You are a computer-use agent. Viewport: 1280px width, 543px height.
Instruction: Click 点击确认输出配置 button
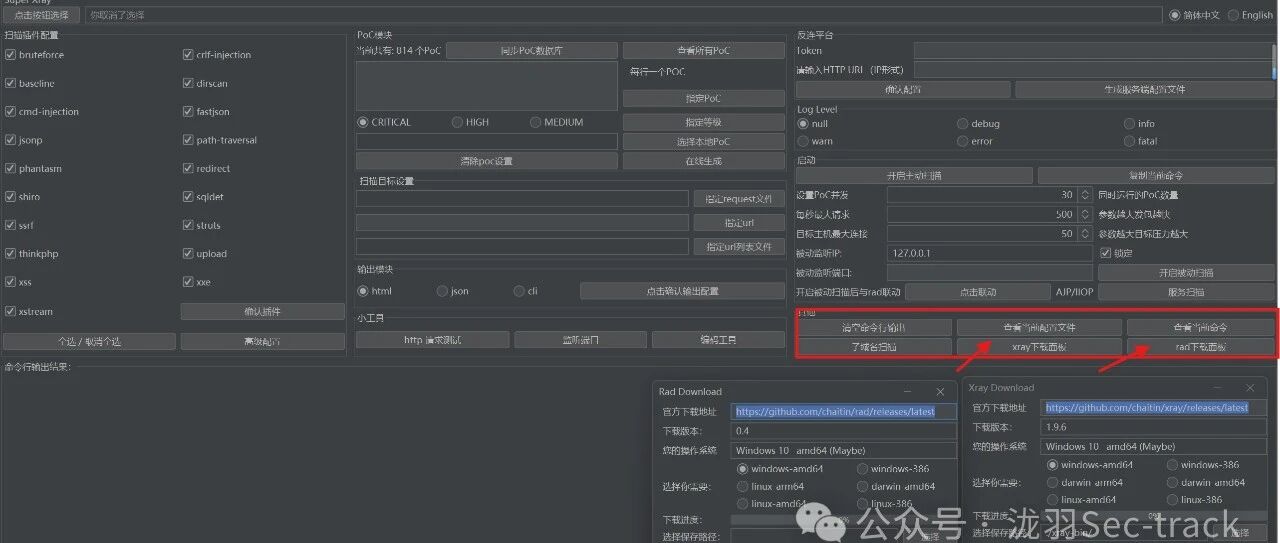[x=682, y=291]
